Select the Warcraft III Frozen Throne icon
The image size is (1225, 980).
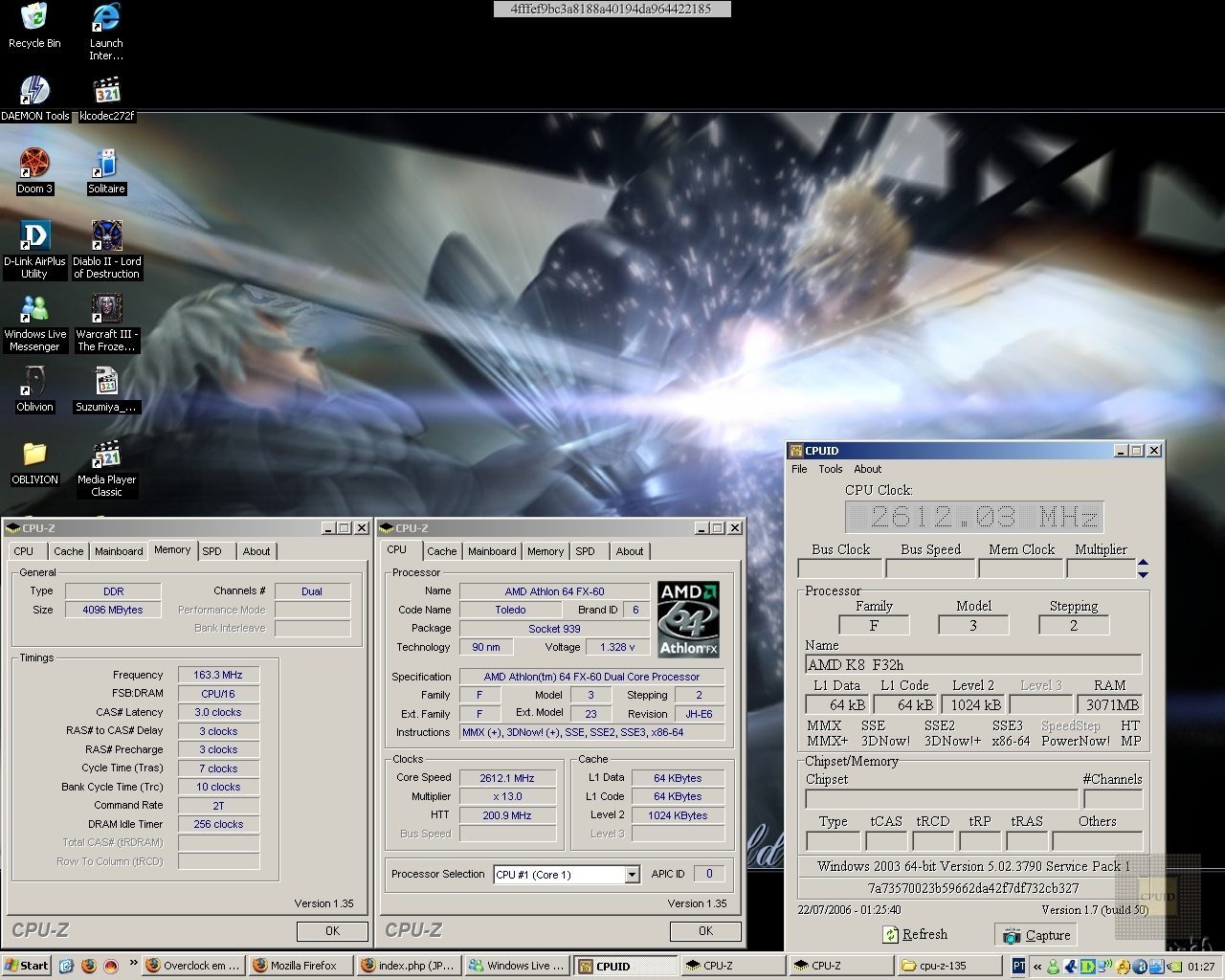(x=106, y=323)
